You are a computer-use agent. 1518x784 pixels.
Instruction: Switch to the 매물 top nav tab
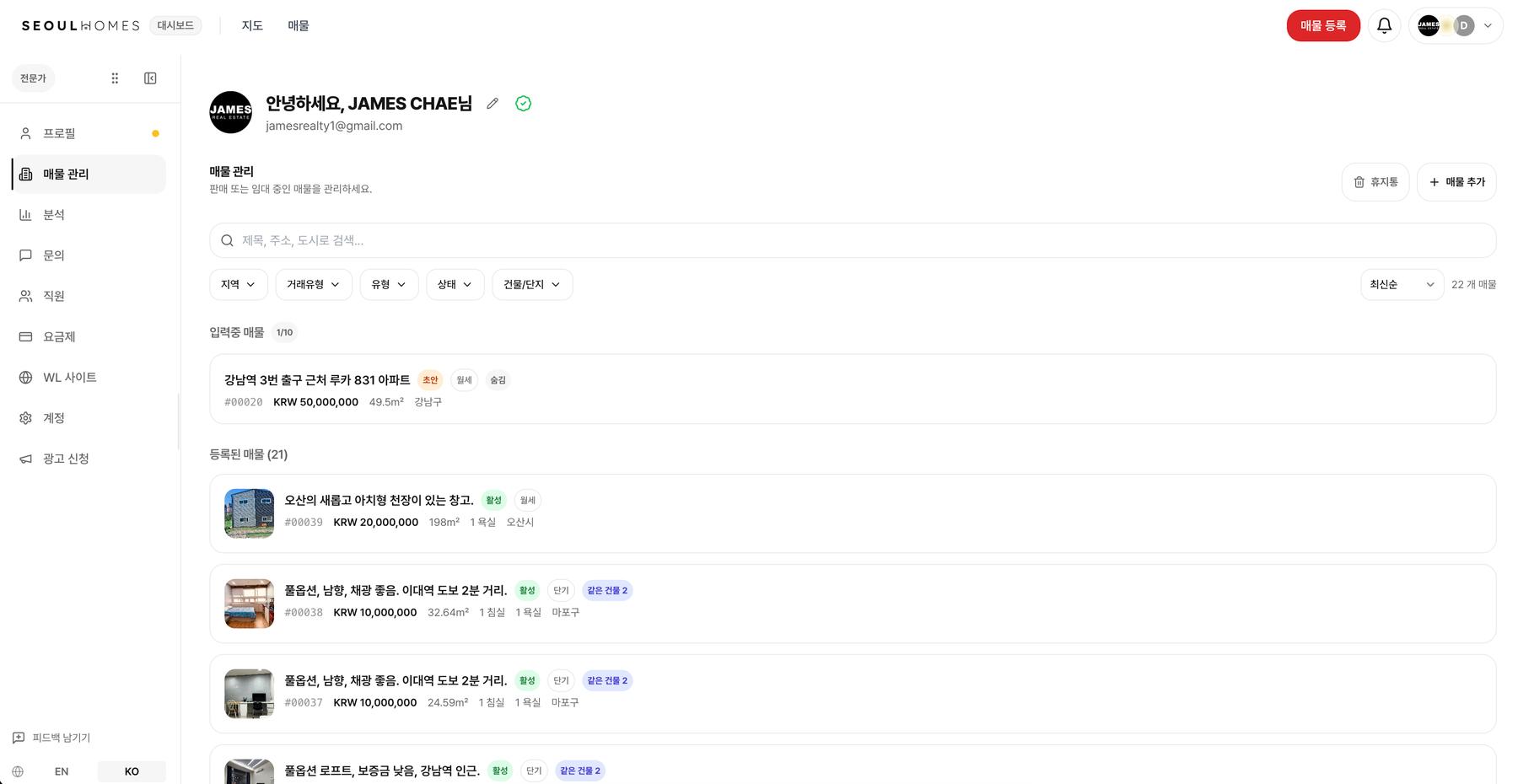click(299, 26)
